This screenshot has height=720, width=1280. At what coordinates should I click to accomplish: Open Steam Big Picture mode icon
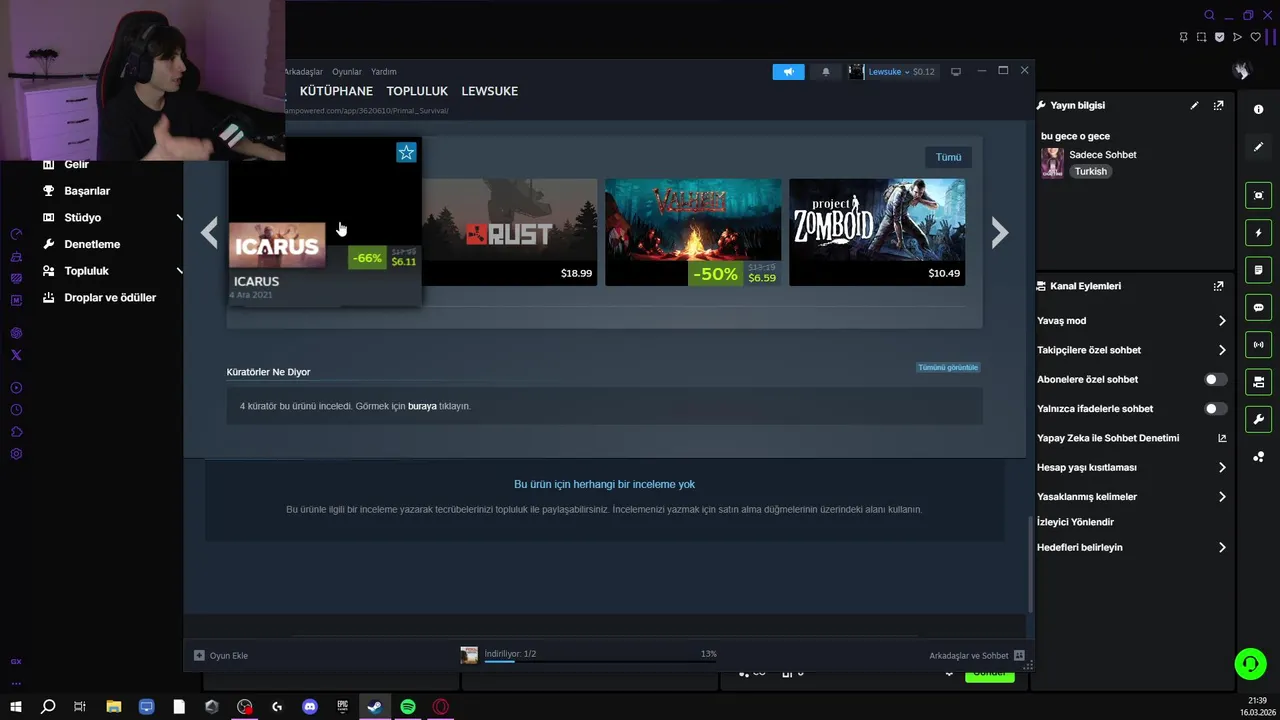(x=956, y=72)
